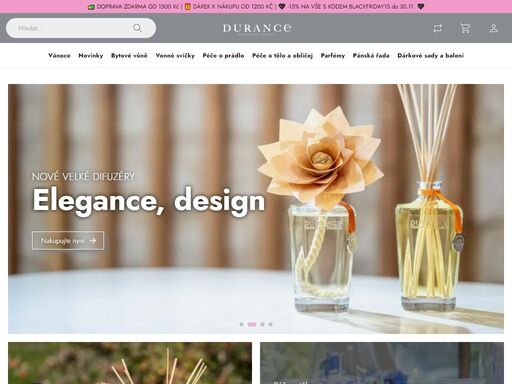Click the NOVÉ VELKÉ DIFUZÉRY banner text
This screenshot has height=384, width=512.
tap(83, 176)
